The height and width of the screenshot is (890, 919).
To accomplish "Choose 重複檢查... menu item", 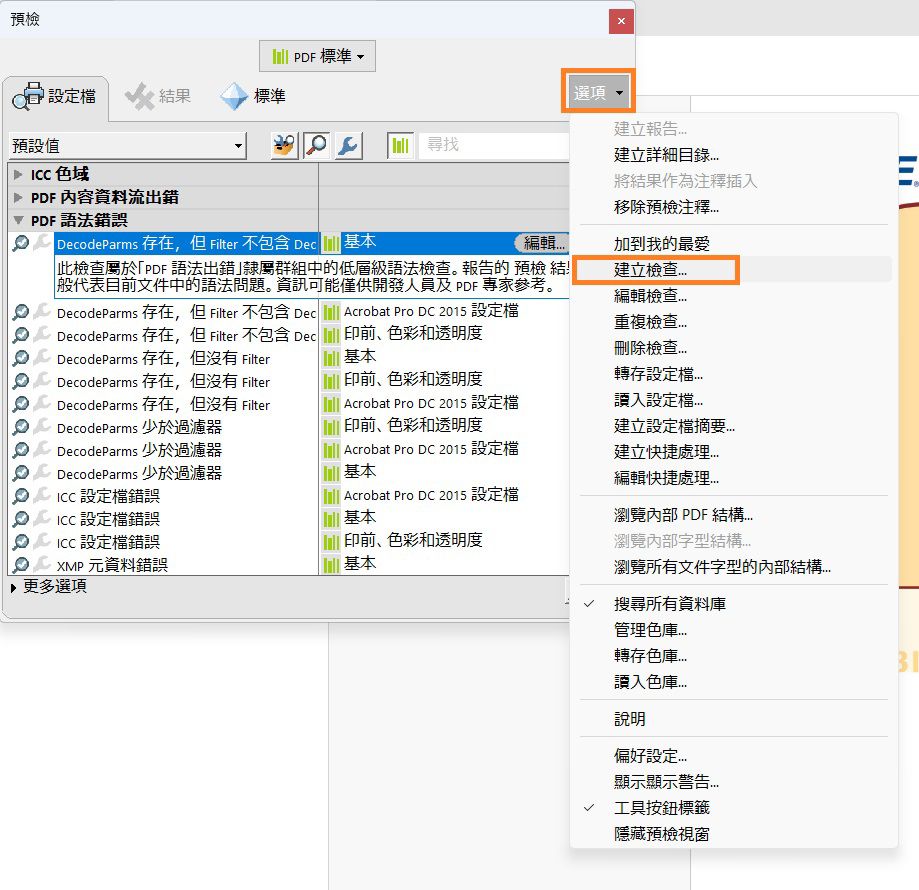I will 650,322.
